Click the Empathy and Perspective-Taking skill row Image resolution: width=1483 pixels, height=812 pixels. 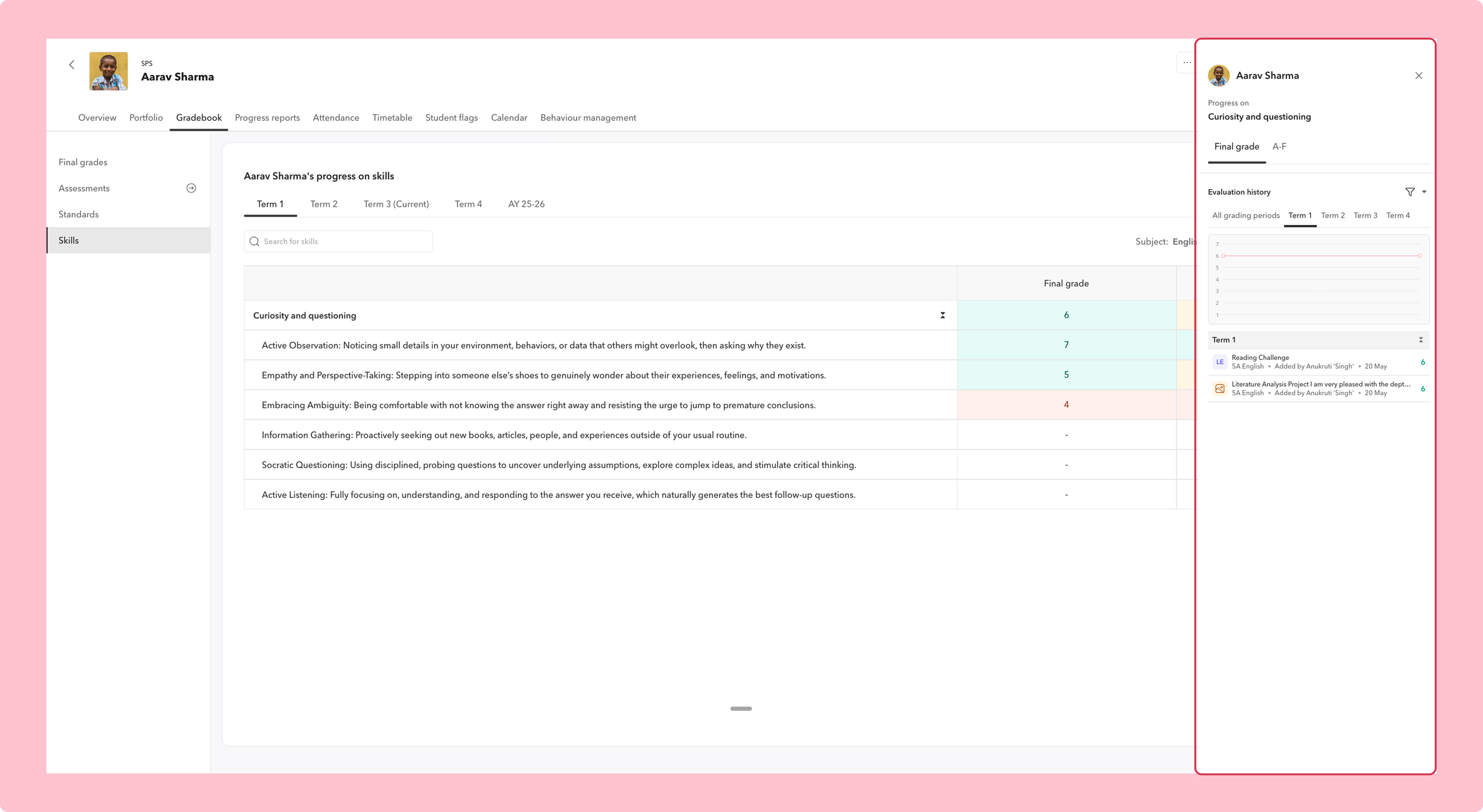[x=601, y=375]
